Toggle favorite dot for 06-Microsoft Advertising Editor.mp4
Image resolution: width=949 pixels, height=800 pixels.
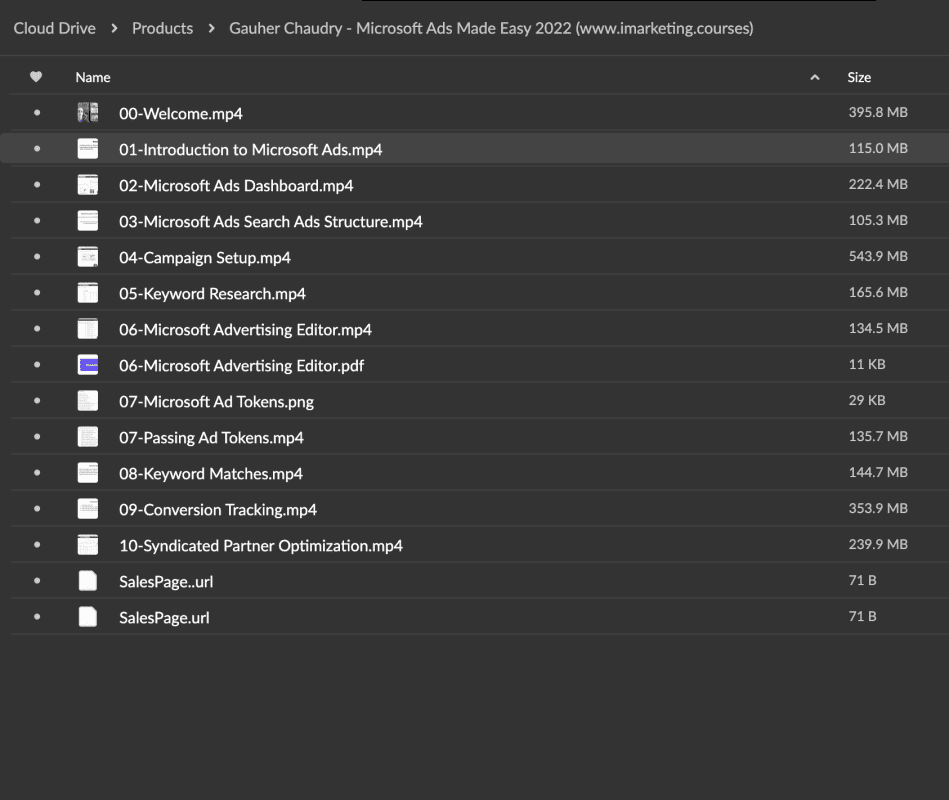(37, 329)
